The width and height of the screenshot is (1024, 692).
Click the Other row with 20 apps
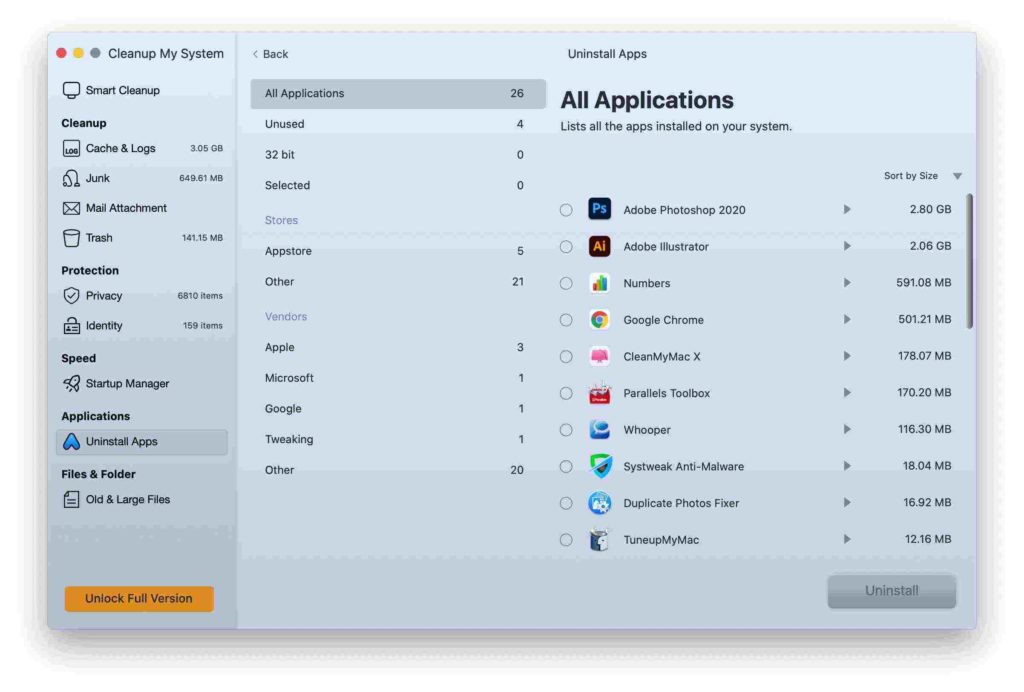398,470
